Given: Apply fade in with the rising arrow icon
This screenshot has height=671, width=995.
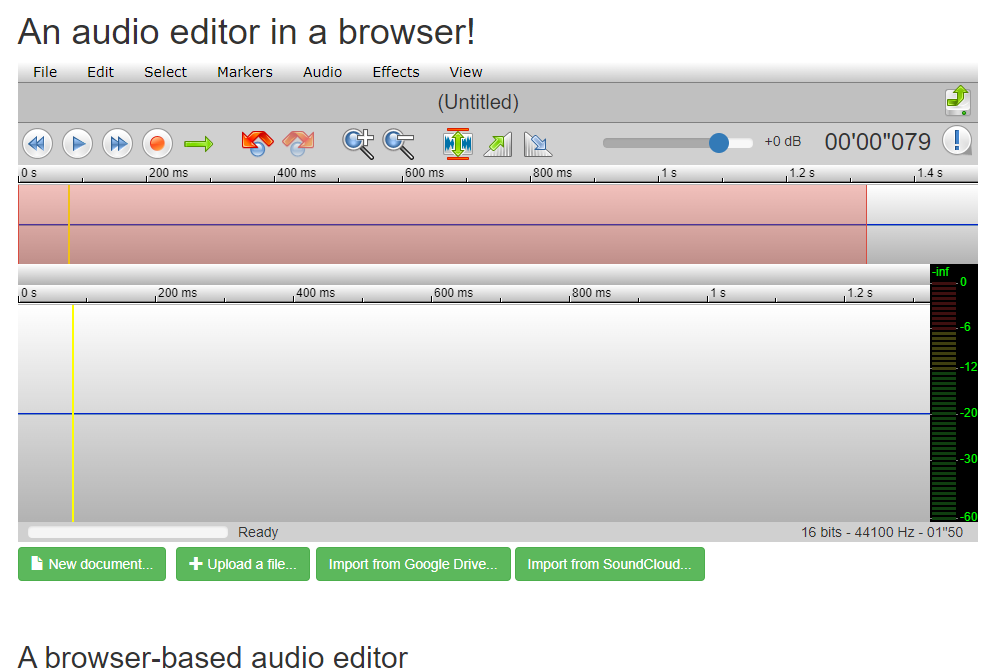Looking at the screenshot, I should (498, 144).
